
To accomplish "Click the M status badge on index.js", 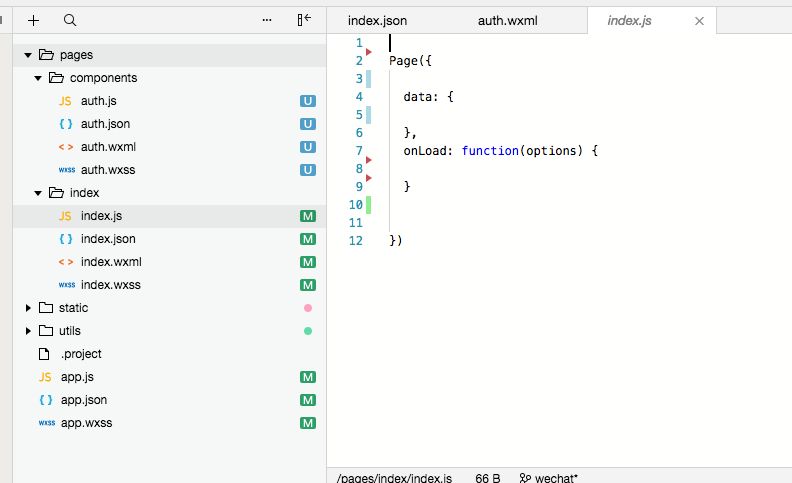I will (x=308, y=216).
